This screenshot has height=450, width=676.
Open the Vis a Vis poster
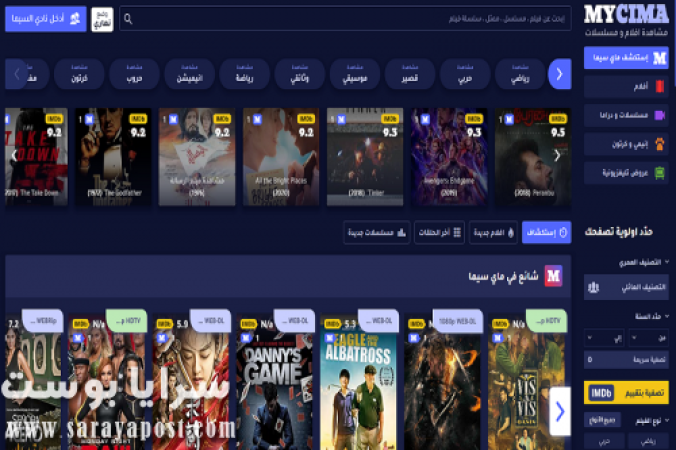[x=527, y=381]
